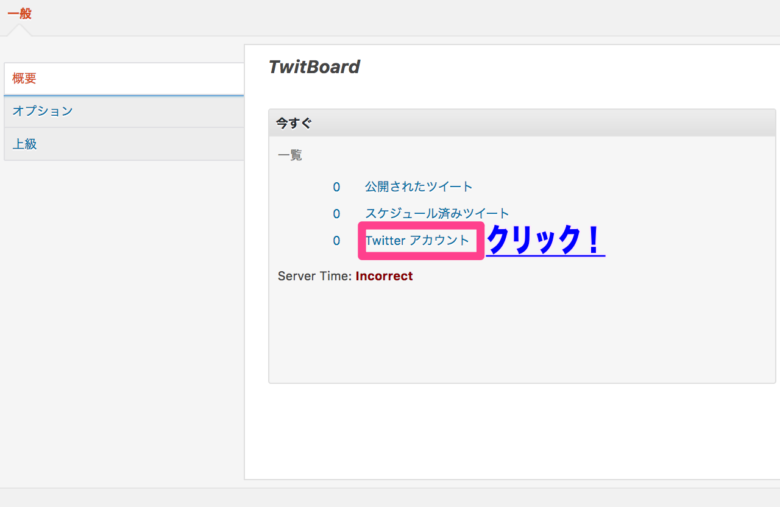The width and height of the screenshot is (780, 507).
Task: Open the 上級 sidebar tab
Action: coord(124,144)
